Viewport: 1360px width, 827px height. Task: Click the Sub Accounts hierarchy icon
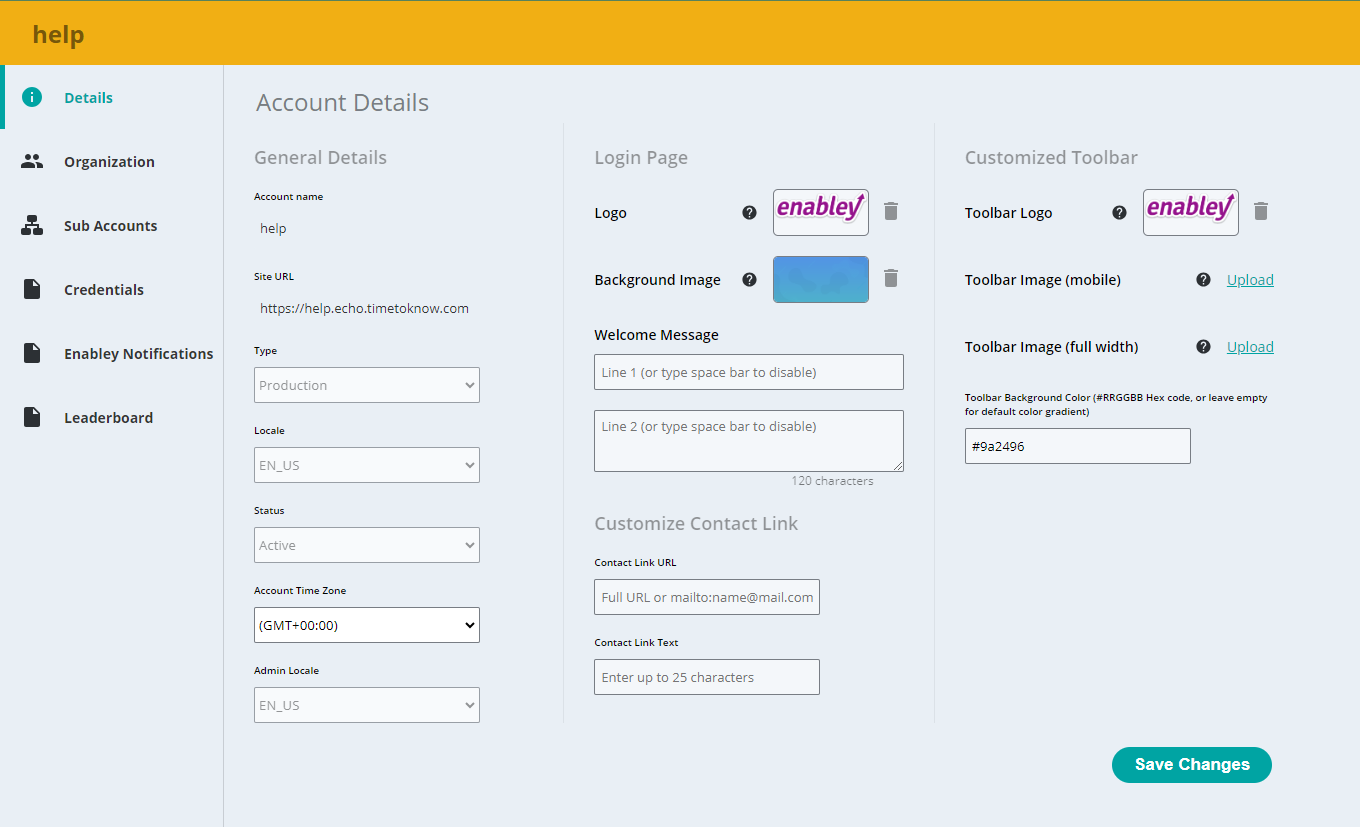tap(32, 225)
